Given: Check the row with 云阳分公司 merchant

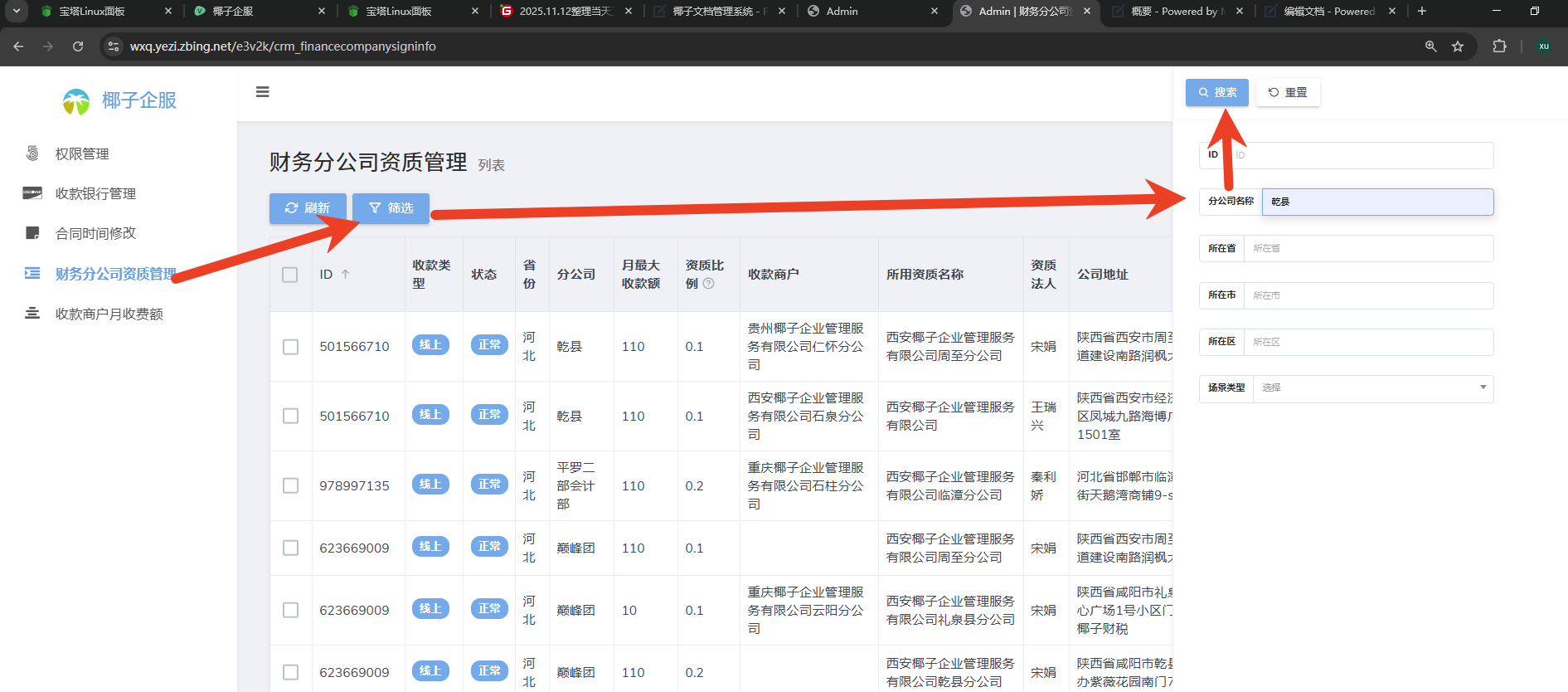Looking at the screenshot, I should [x=290, y=610].
